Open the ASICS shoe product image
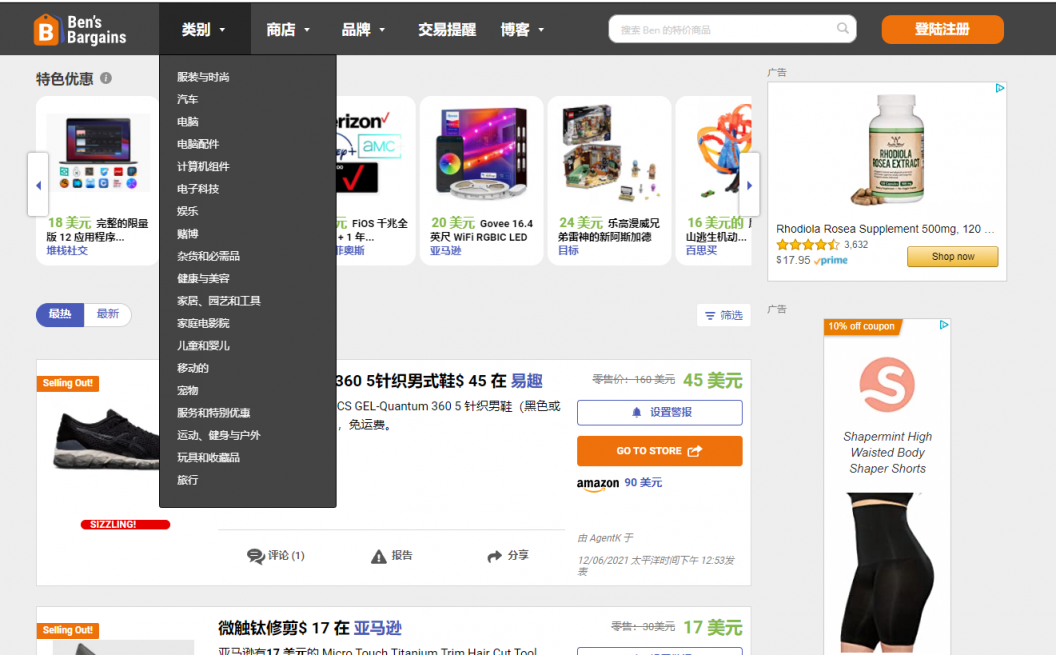The height and width of the screenshot is (655, 1056). pos(106,438)
